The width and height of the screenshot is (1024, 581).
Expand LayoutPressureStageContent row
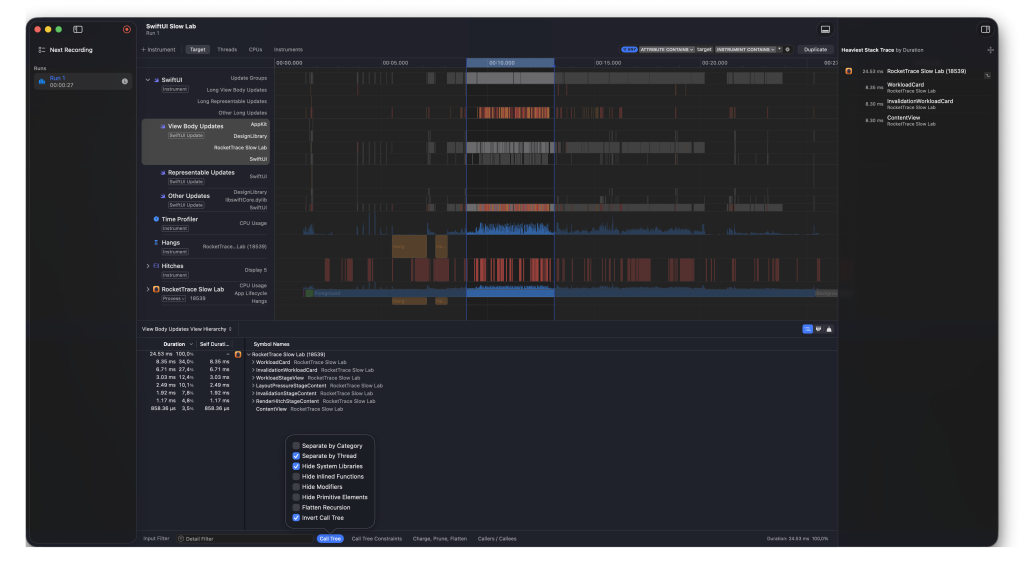(x=253, y=386)
